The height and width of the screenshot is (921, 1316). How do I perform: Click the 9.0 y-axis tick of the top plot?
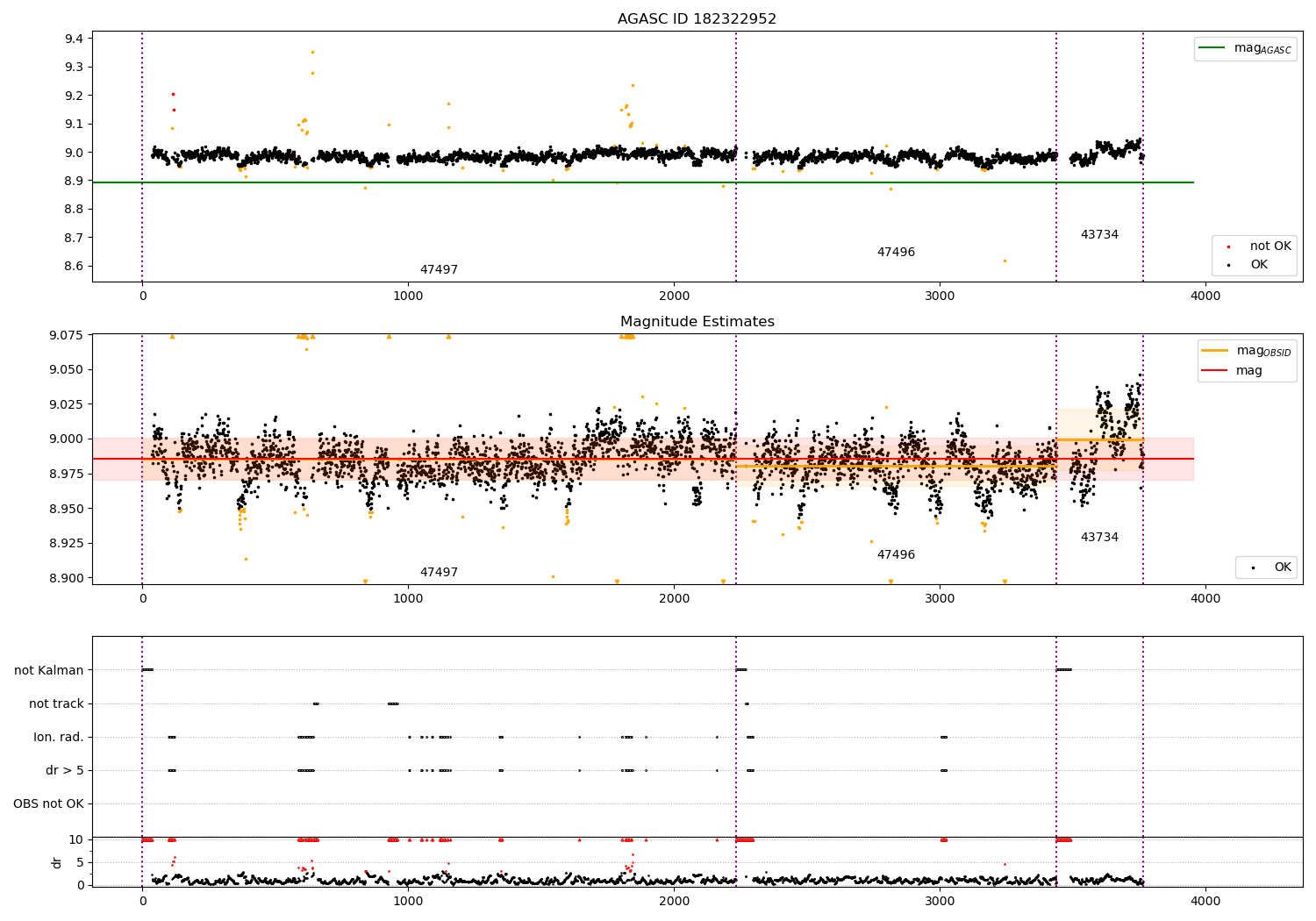coord(75,153)
